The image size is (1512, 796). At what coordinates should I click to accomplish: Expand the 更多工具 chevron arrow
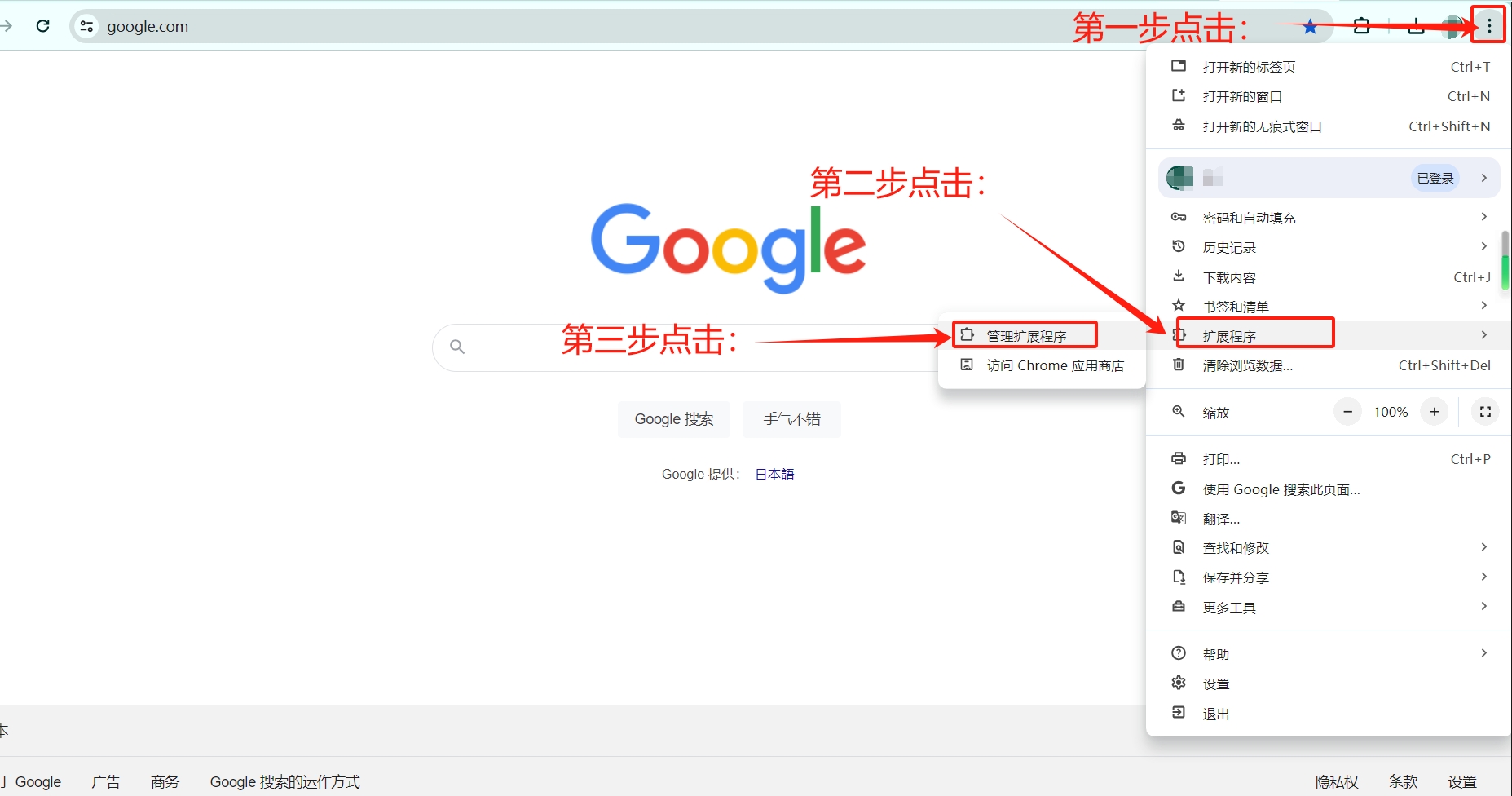tap(1484, 606)
